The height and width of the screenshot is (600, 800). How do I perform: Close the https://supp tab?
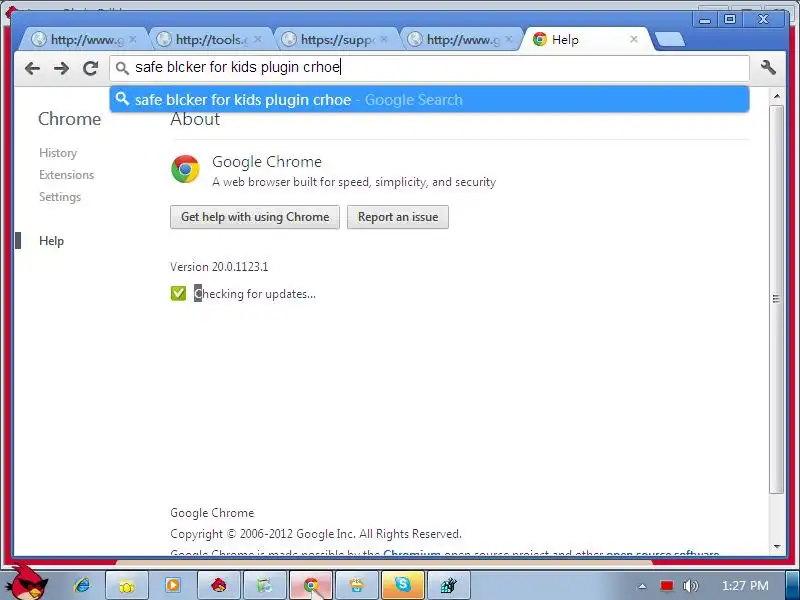pos(384,39)
